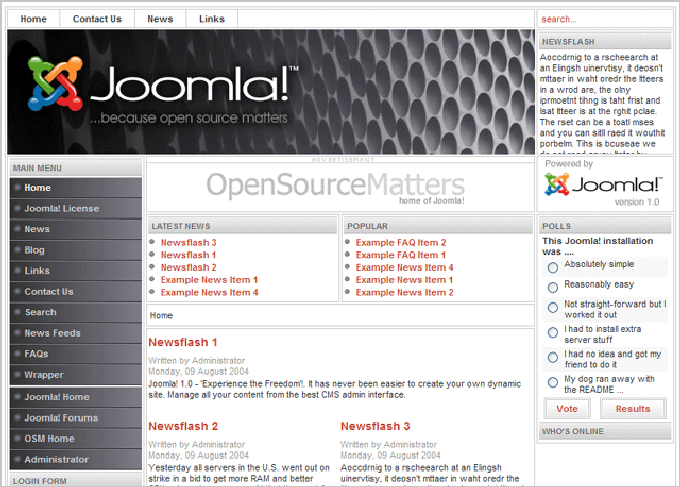Click the Newsflash module header
The width and height of the screenshot is (680, 487).
[605, 42]
